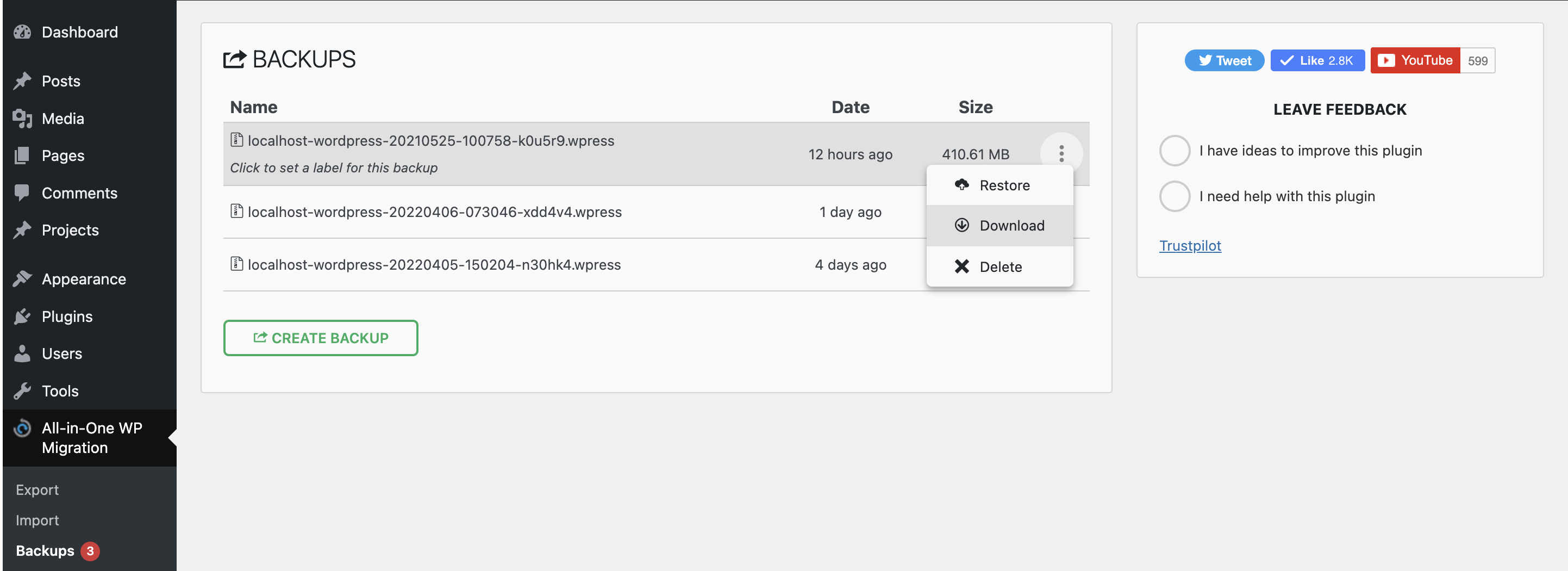Image resolution: width=1568 pixels, height=571 pixels.
Task: Click the All-in-One WP Migration icon
Action: (x=22, y=429)
